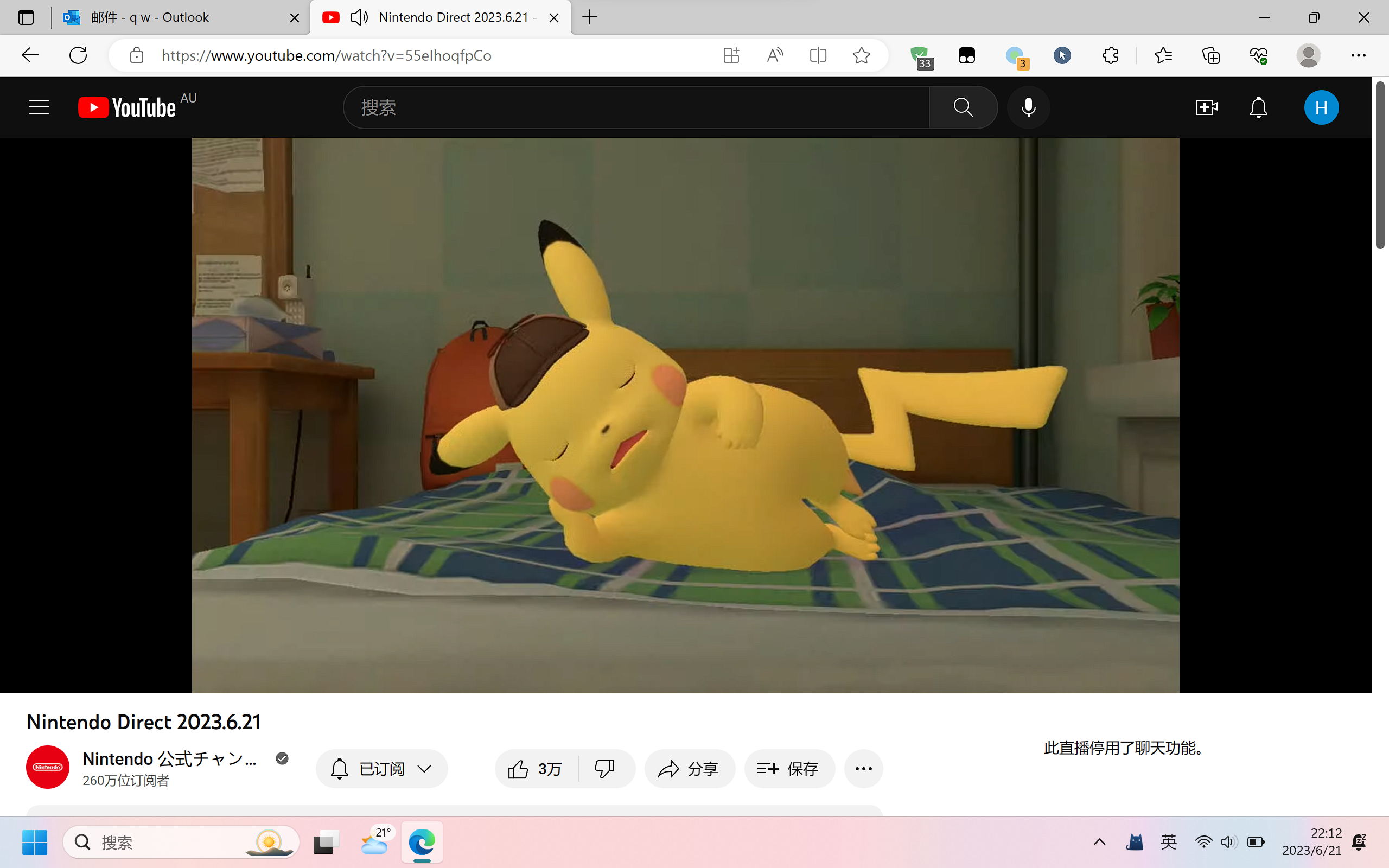
Task: Open Nintendo 公式チャンネル channel link
Action: 170,758
